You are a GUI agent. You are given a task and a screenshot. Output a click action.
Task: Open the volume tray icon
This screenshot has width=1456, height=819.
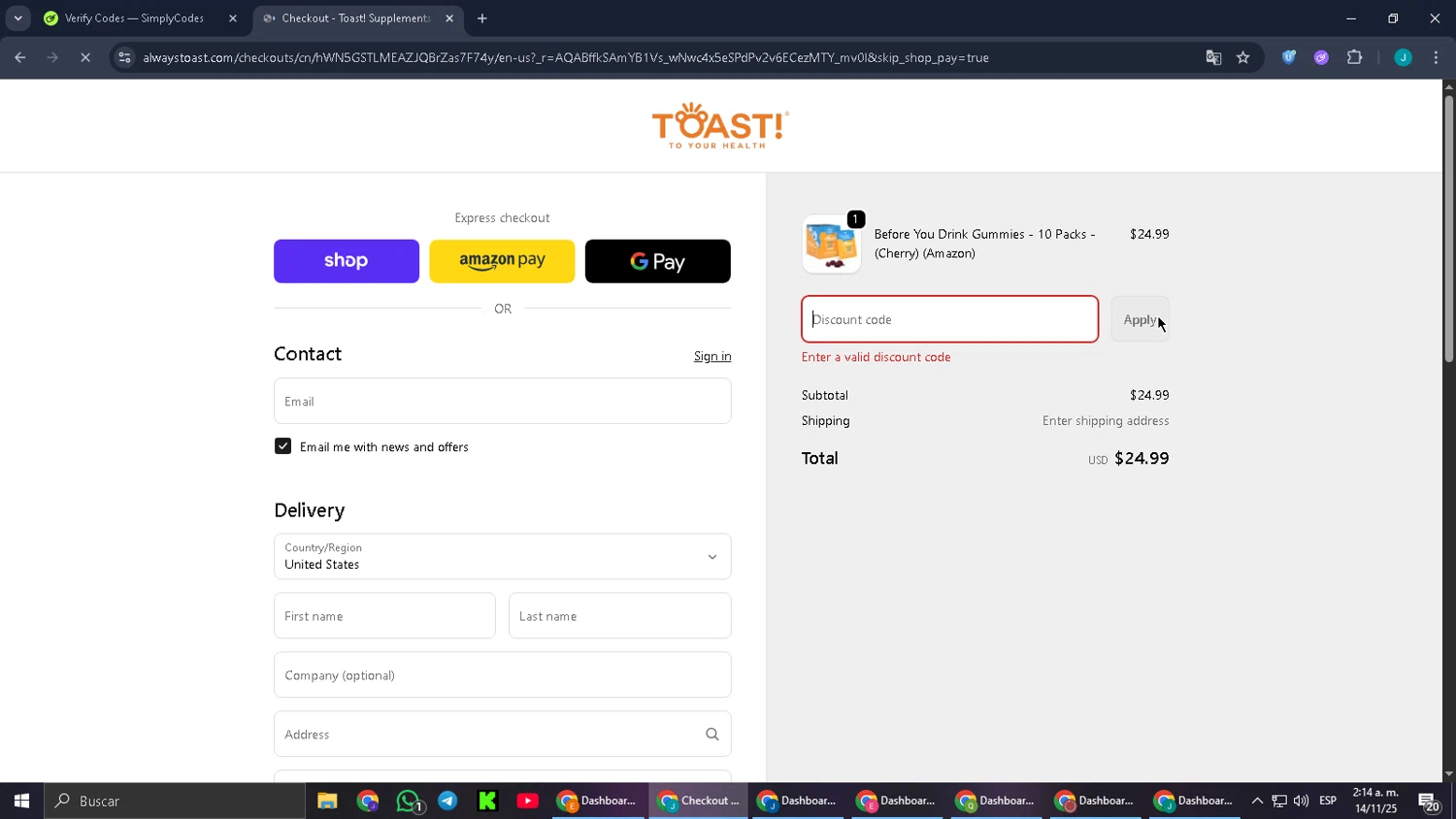1301,801
